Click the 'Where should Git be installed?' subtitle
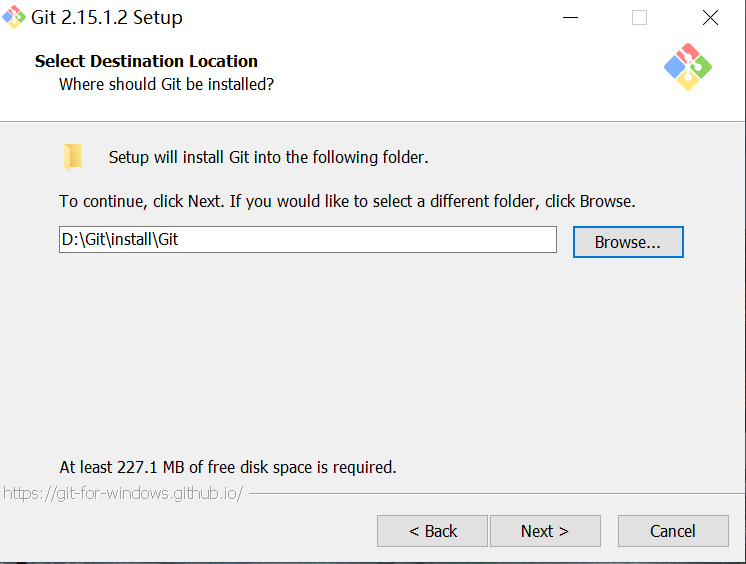The height and width of the screenshot is (564, 746). click(167, 84)
